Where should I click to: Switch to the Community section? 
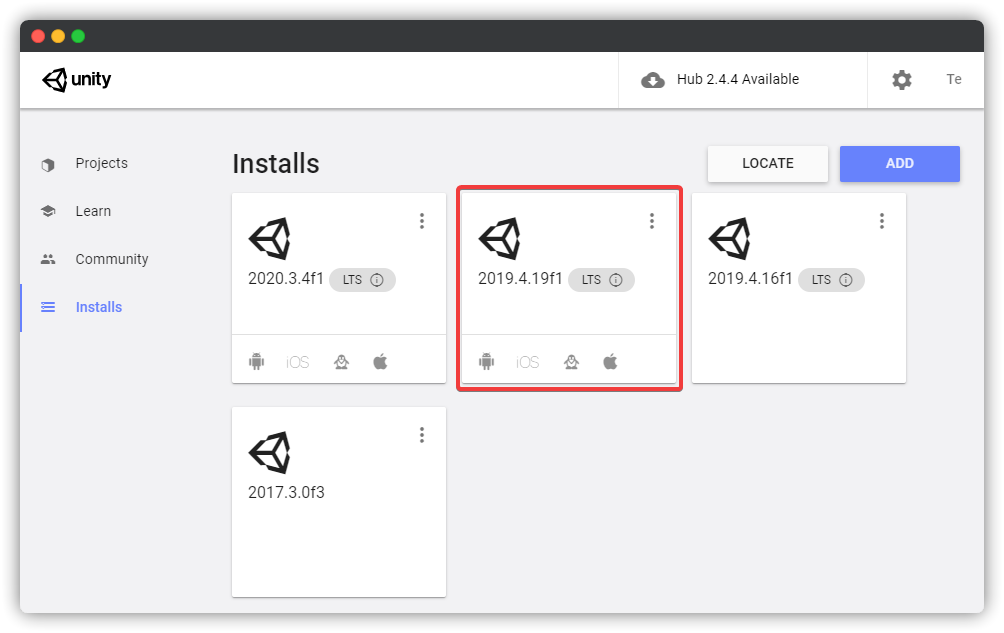point(111,259)
